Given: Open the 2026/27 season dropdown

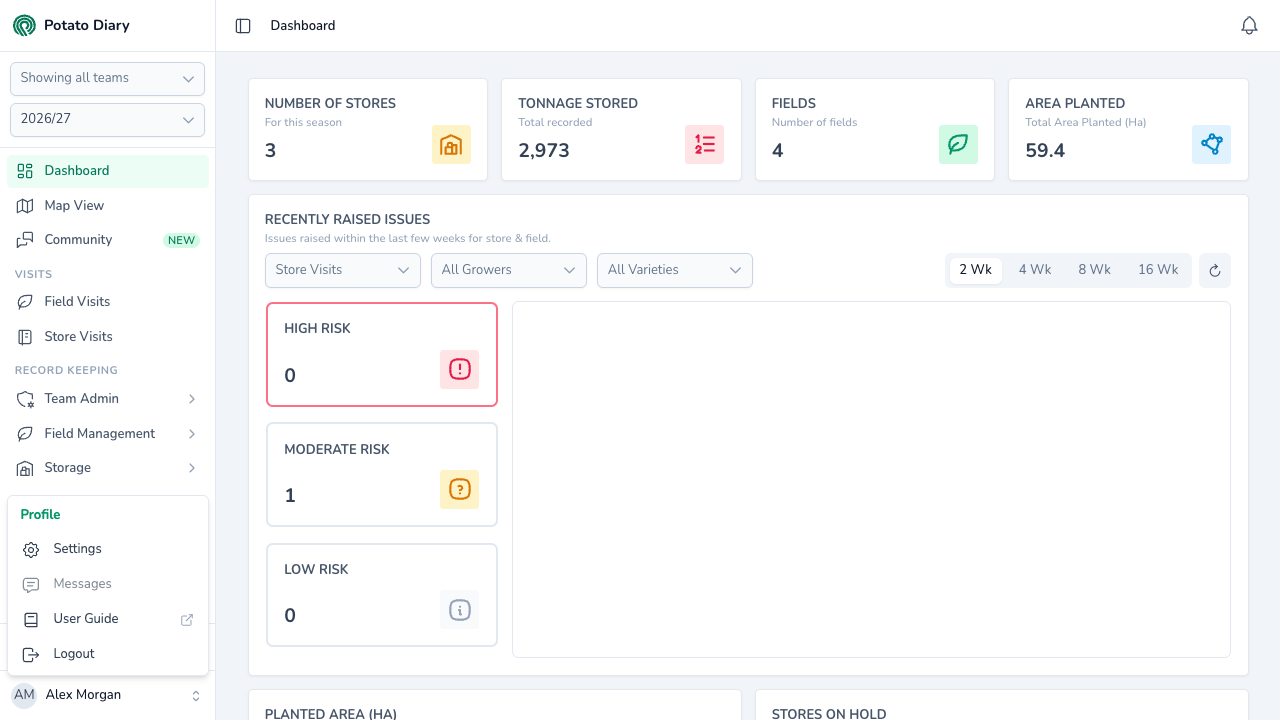Looking at the screenshot, I should (x=107, y=120).
